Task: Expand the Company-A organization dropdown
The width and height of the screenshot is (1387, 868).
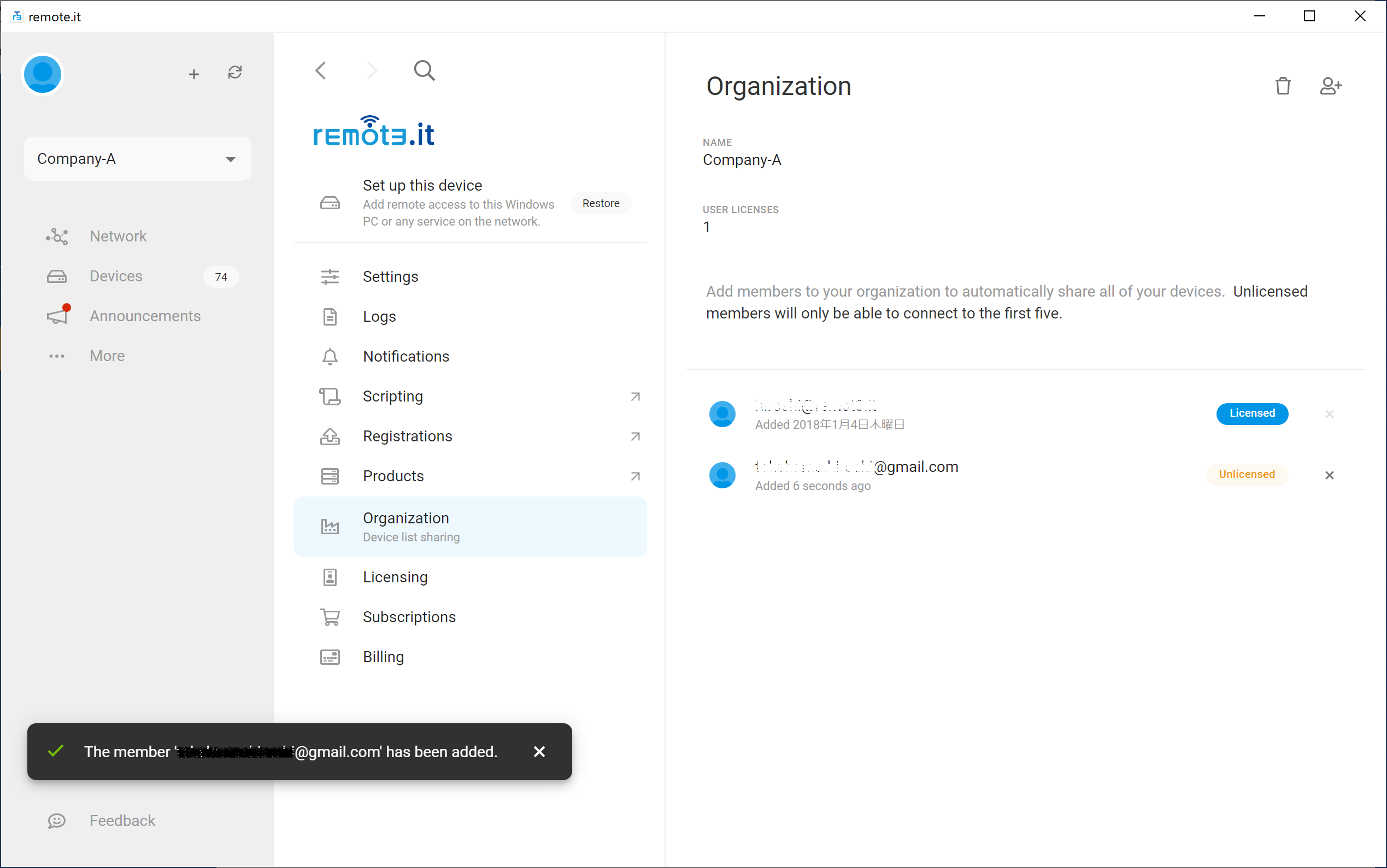Action: pyautogui.click(x=138, y=159)
